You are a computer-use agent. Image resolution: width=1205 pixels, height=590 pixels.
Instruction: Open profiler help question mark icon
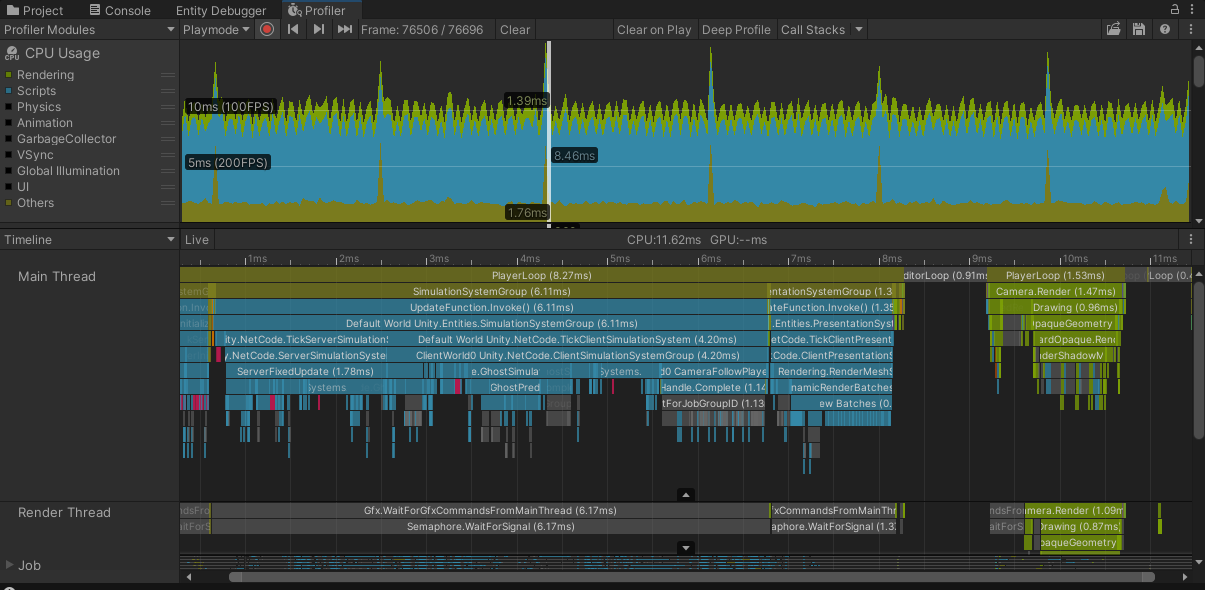[x=1165, y=30]
